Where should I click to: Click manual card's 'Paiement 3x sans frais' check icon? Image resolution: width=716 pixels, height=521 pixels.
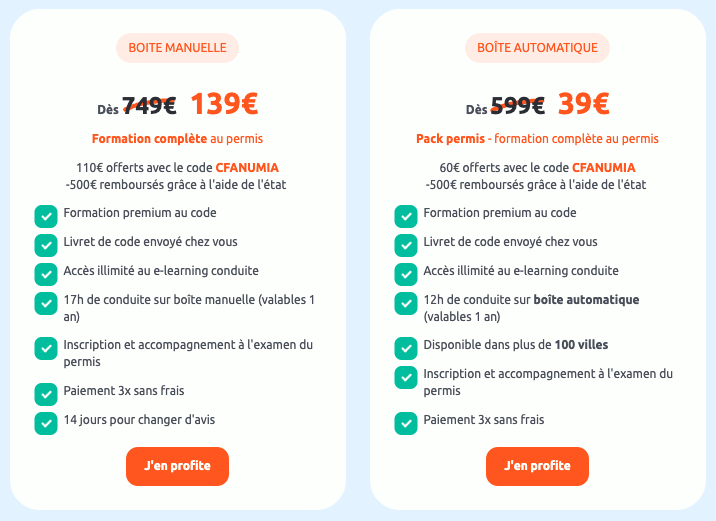46,394
